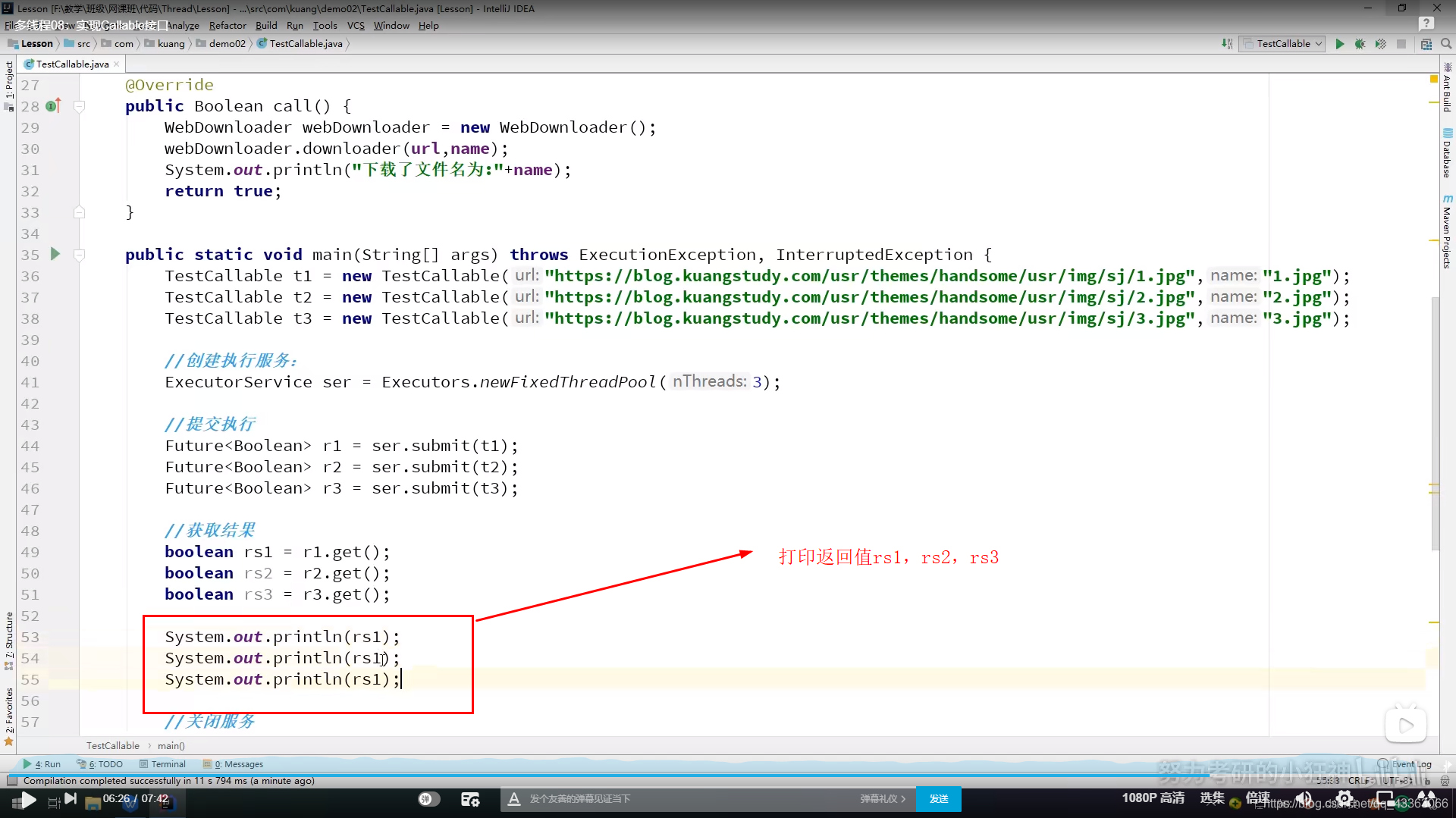Open the Run menu
Image resolution: width=1456 pixels, height=818 pixels.
[x=295, y=25]
